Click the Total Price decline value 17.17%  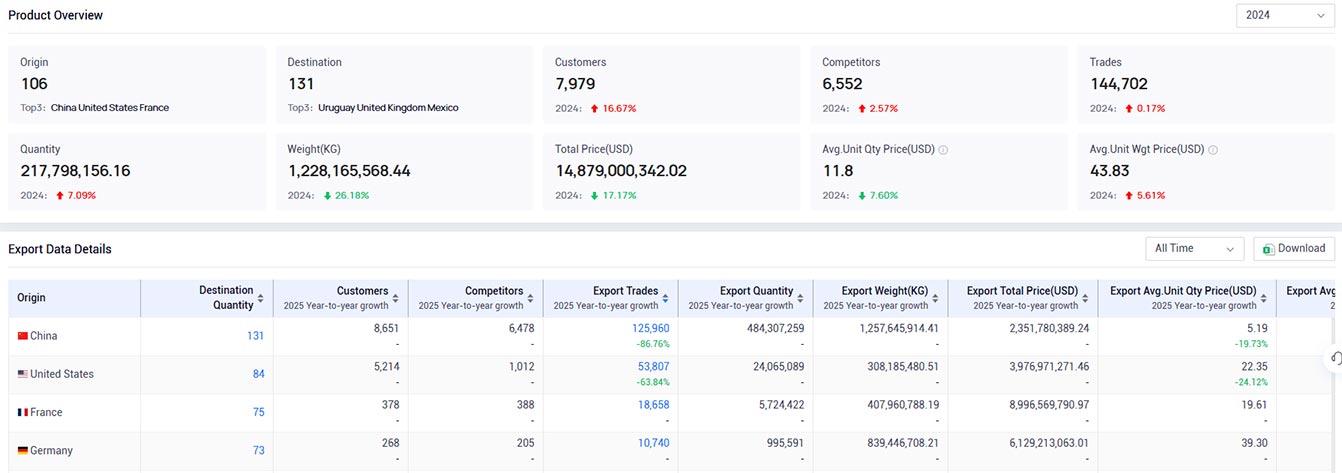(617, 195)
